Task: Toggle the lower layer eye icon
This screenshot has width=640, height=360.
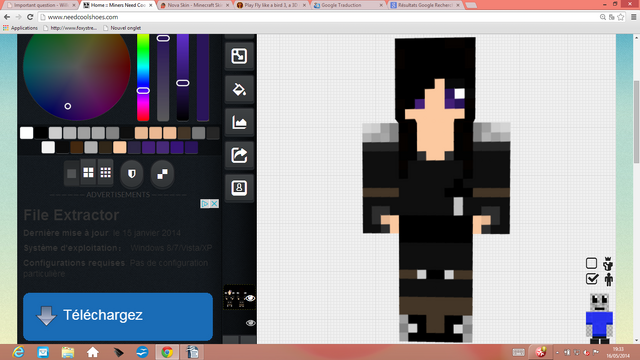Action: coord(250,323)
